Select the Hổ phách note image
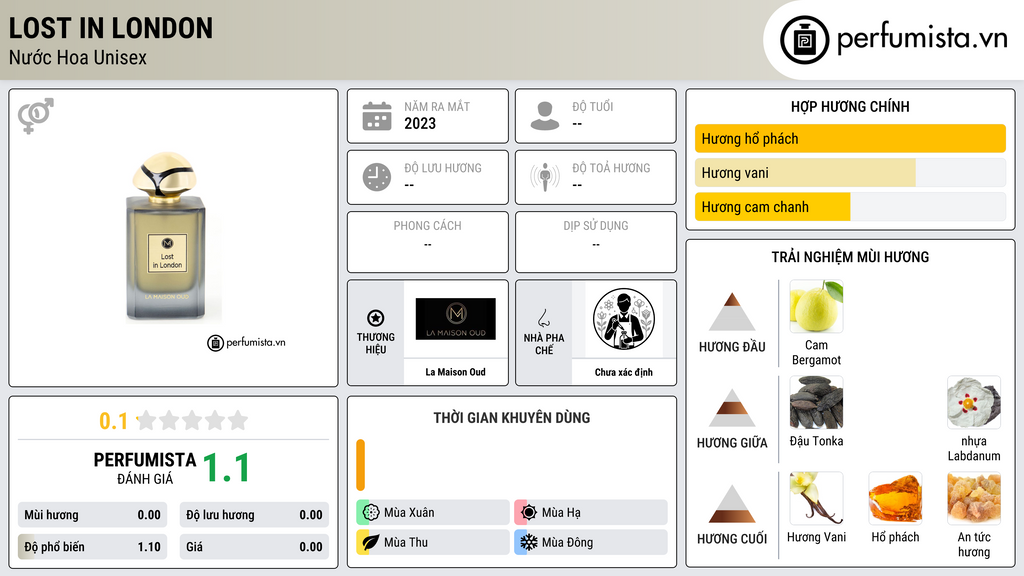The image size is (1024, 576). (x=895, y=498)
